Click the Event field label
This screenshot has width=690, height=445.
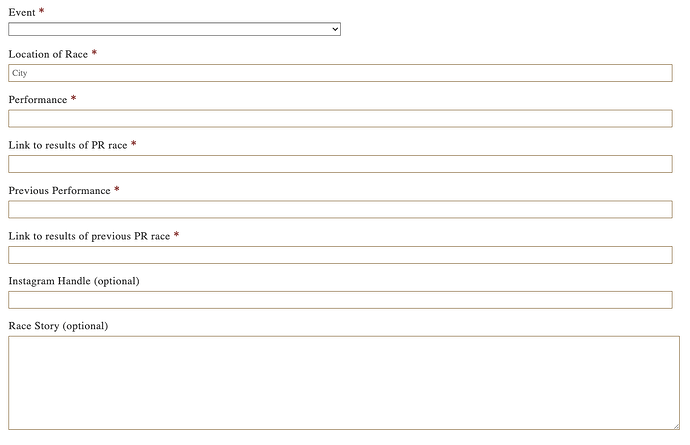click(22, 12)
